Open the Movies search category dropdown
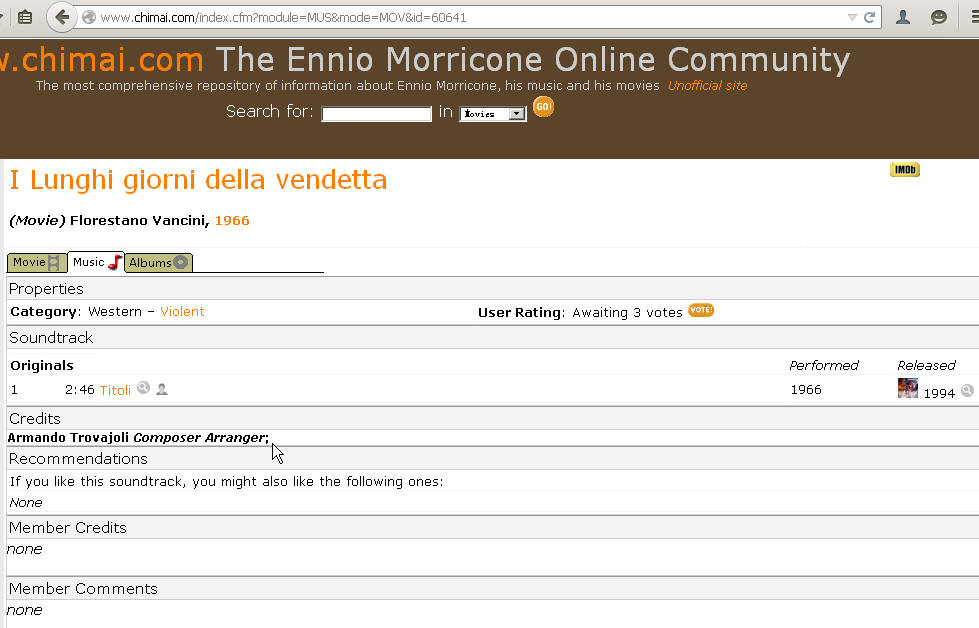Viewport: 979px width, 628px height. click(x=493, y=114)
